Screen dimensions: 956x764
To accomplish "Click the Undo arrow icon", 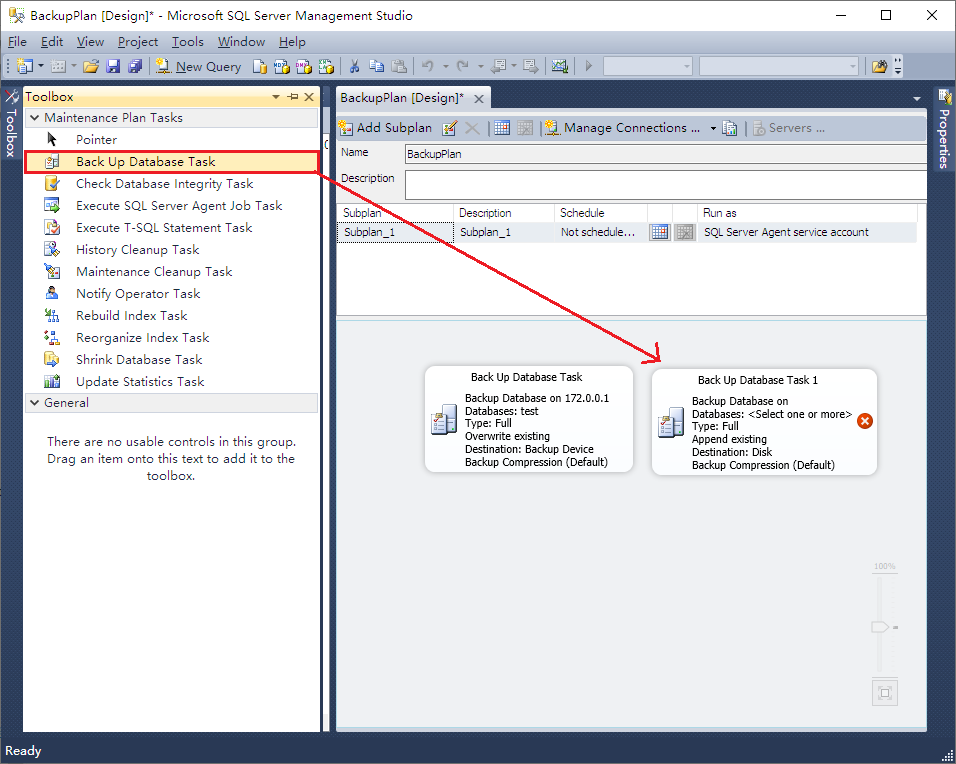I will coord(428,66).
